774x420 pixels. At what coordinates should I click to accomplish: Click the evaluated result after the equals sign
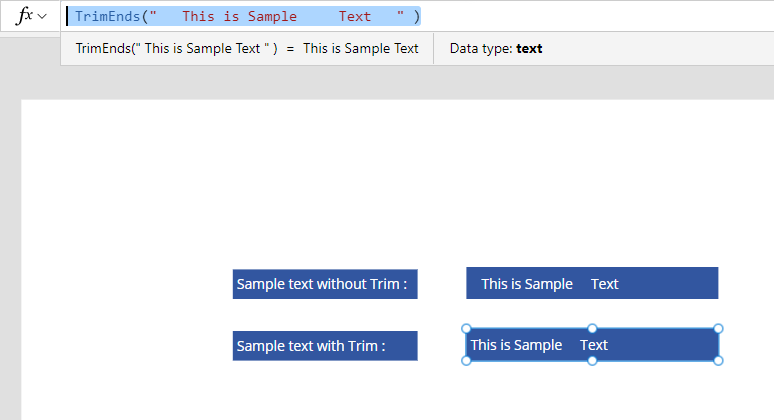(x=360, y=48)
